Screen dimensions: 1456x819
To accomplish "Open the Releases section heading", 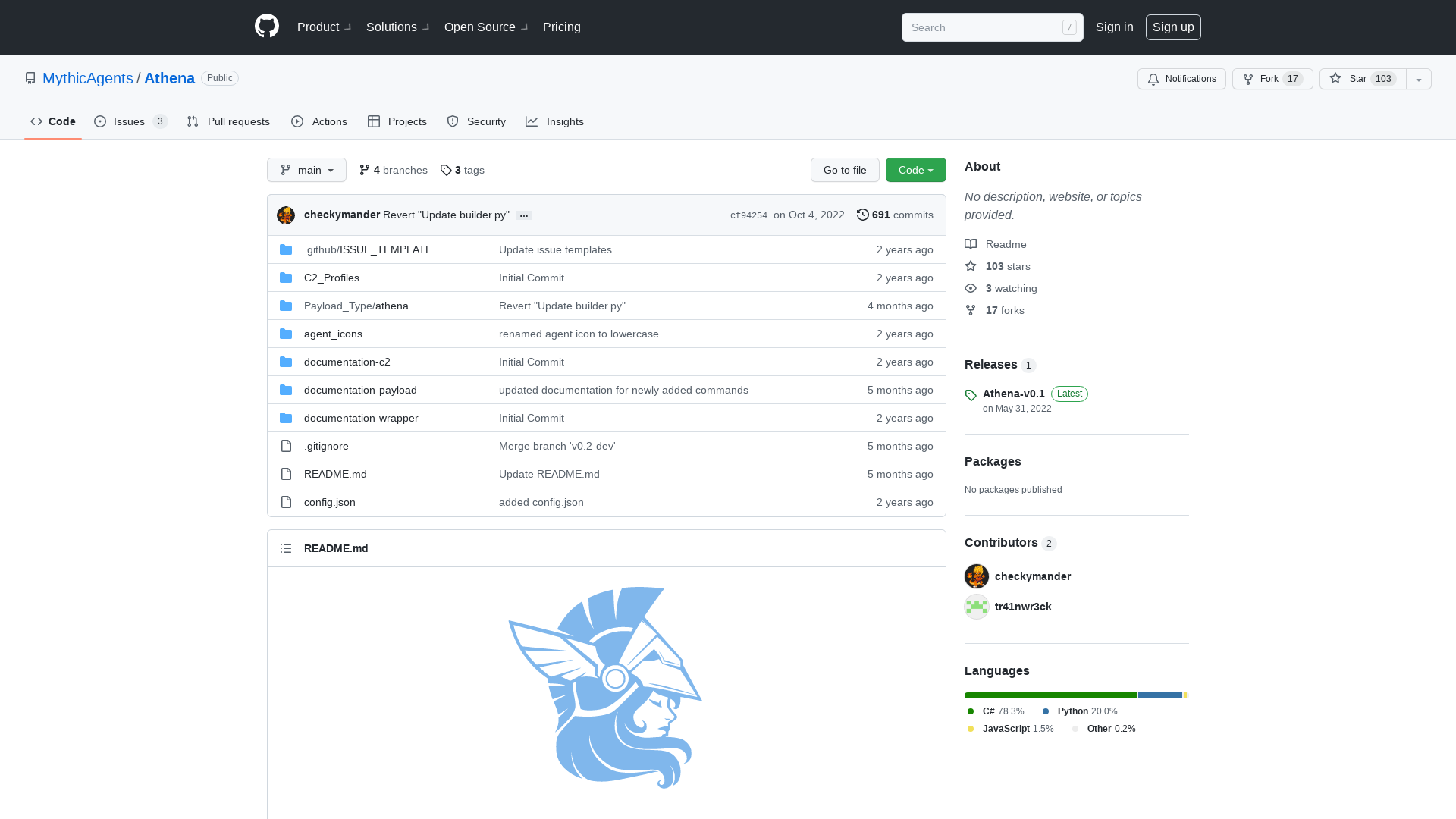I will click(x=990, y=365).
